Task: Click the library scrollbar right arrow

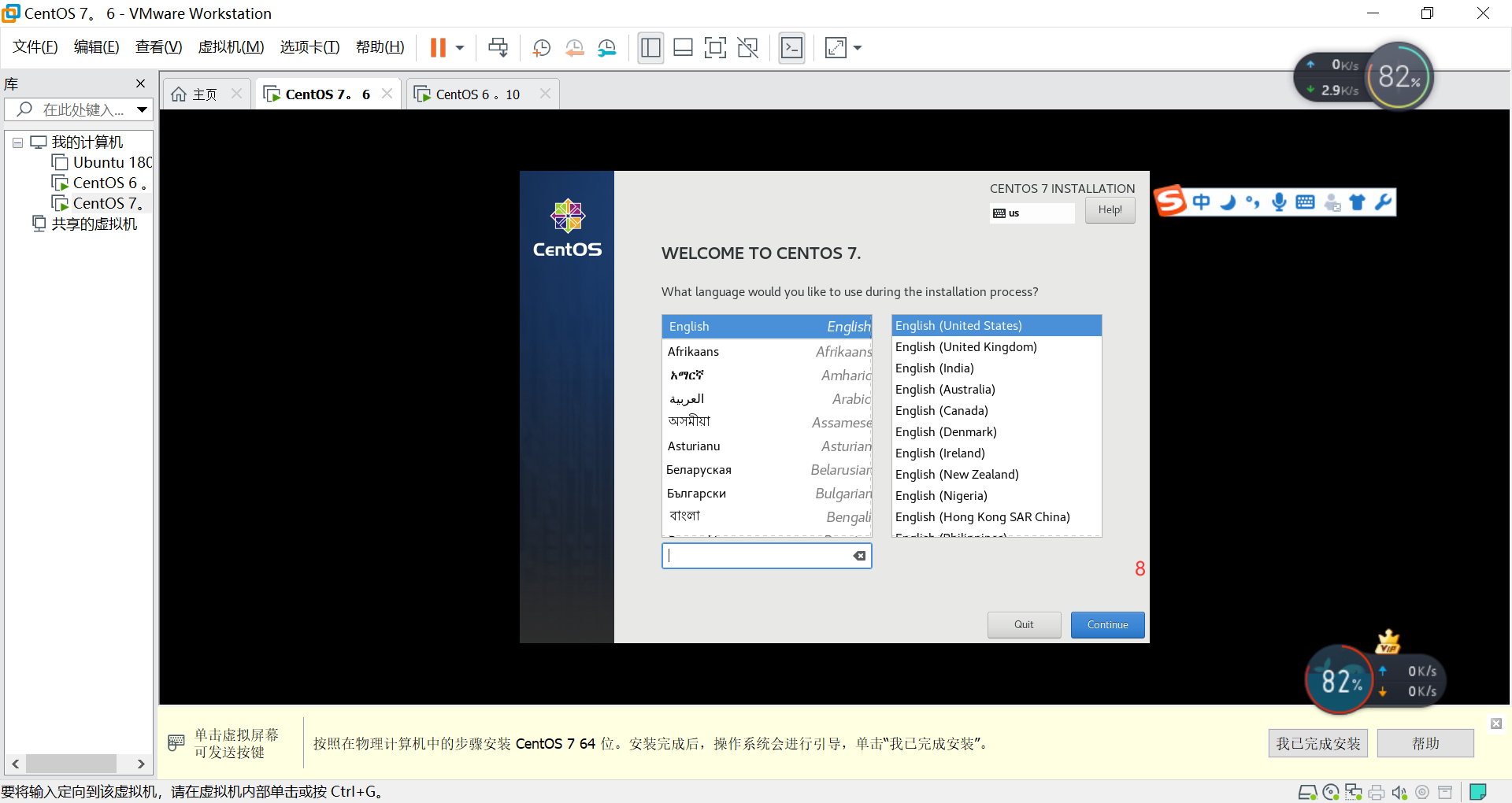Action: coord(140,764)
